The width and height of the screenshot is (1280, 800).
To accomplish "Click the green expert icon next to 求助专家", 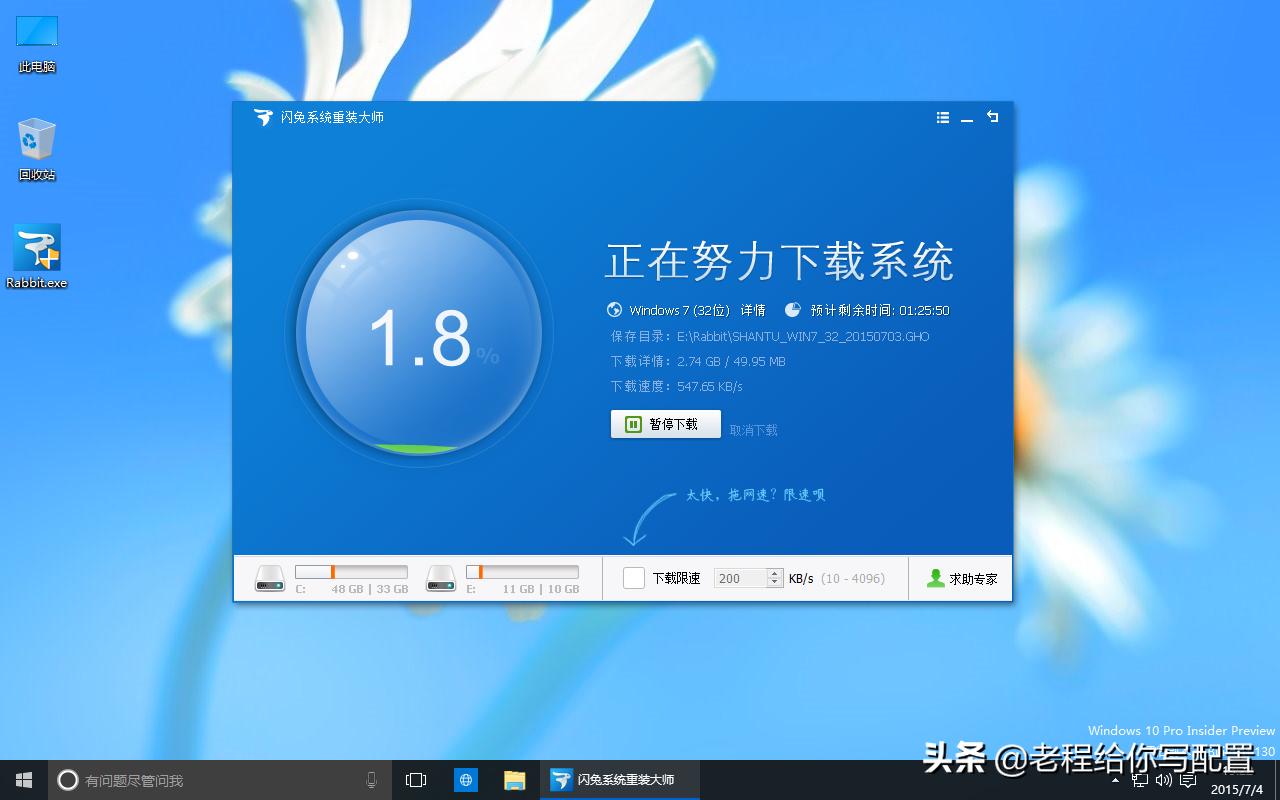I will (934, 578).
